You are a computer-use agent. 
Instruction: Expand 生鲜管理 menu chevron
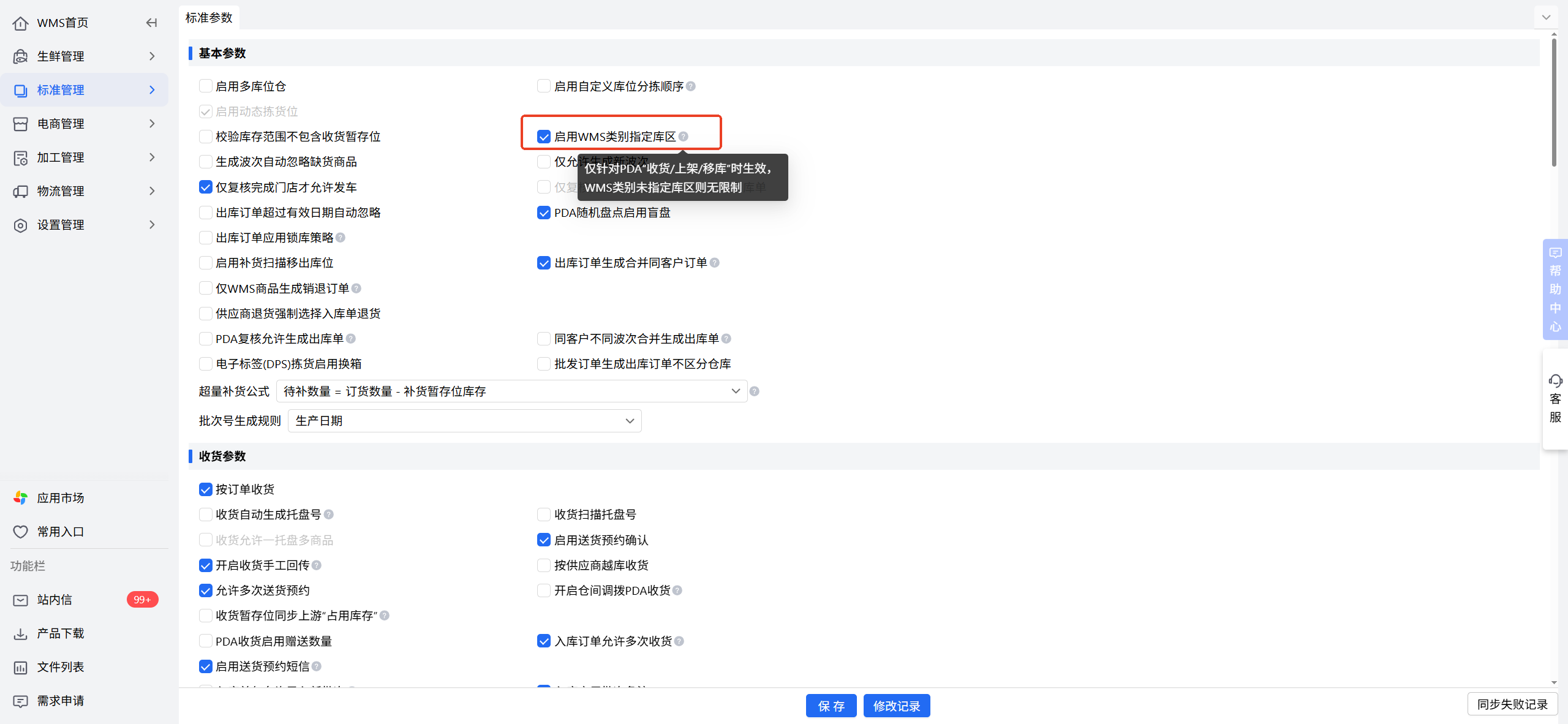[x=152, y=56]
